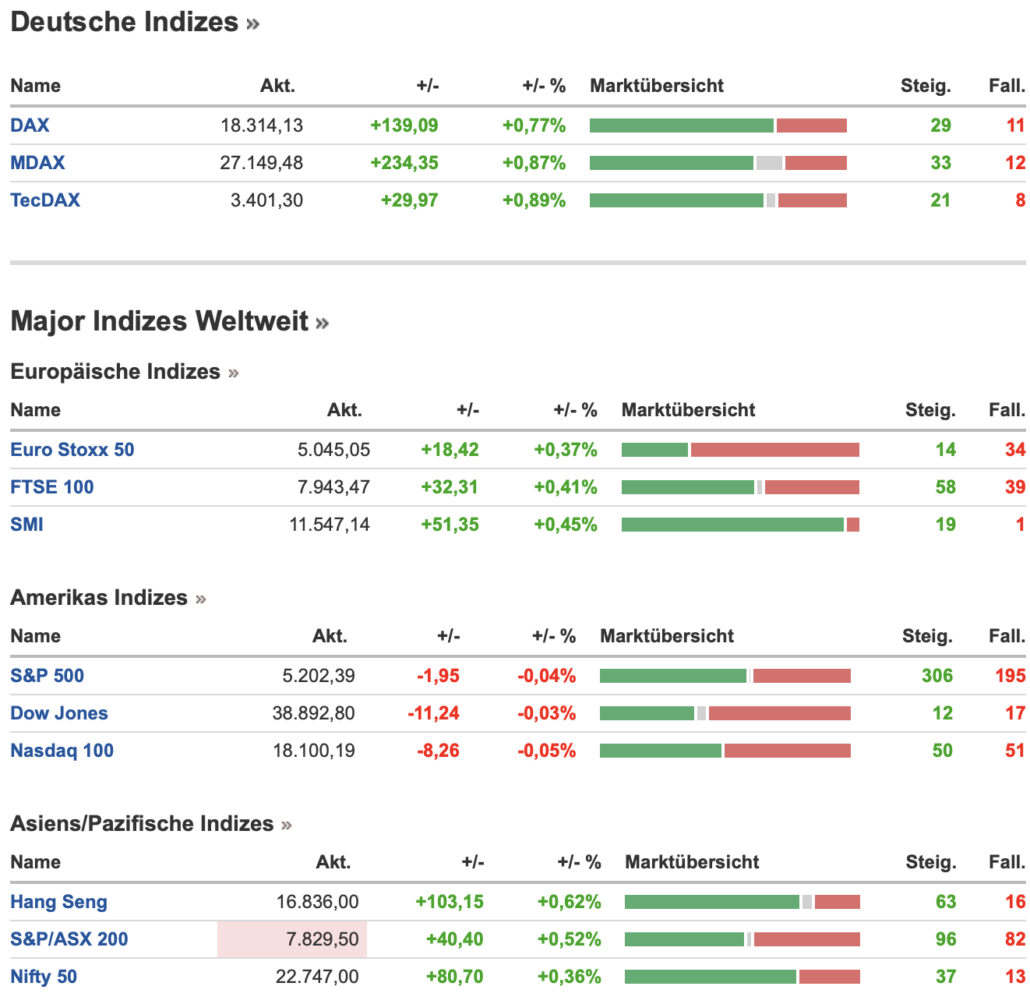Click the Euro Stoxx 50 falling count 34
This screenshot has height=1004, width=1030.
(x=1016, y=449)
